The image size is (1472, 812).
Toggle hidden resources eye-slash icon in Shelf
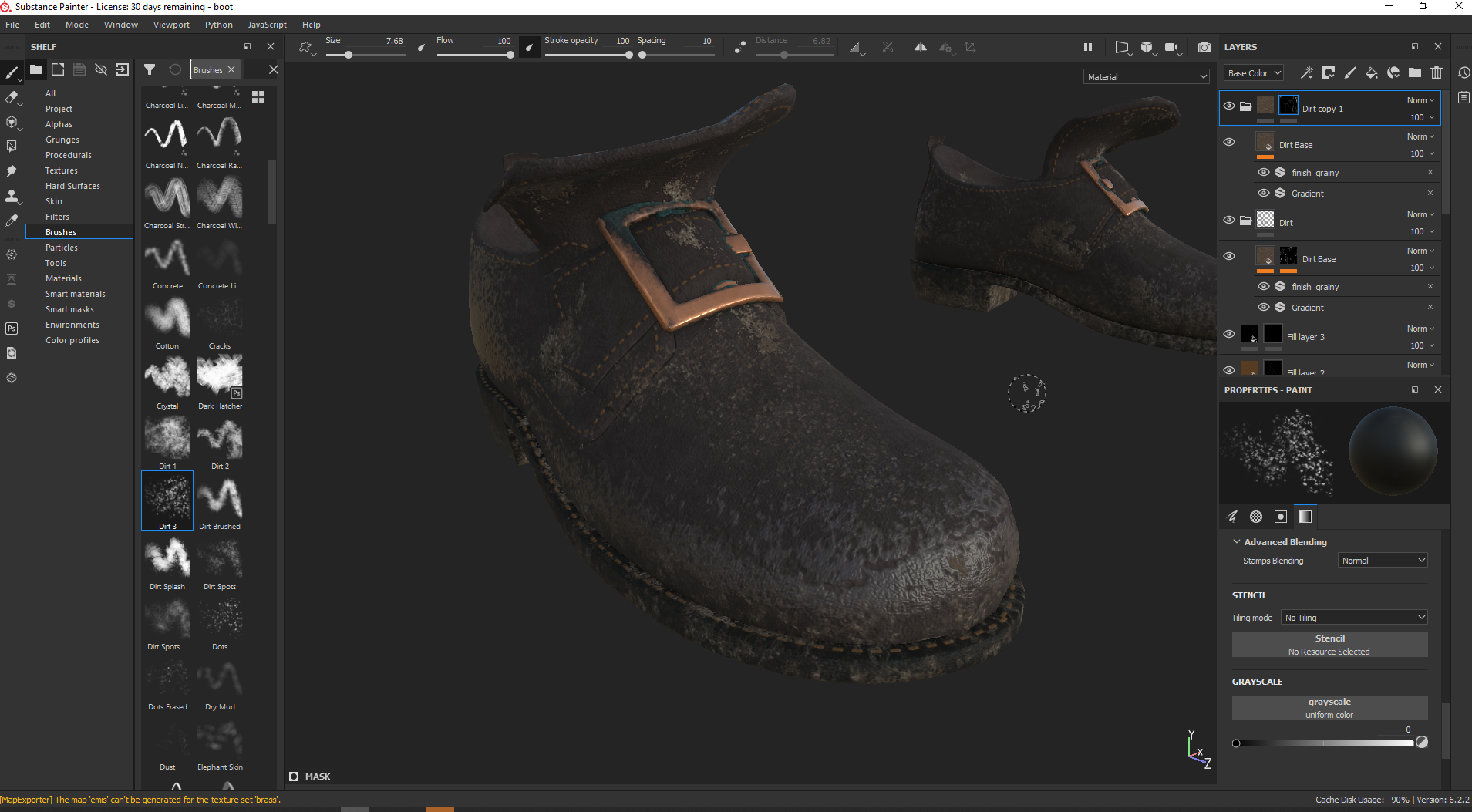click(x=101, y=70)
